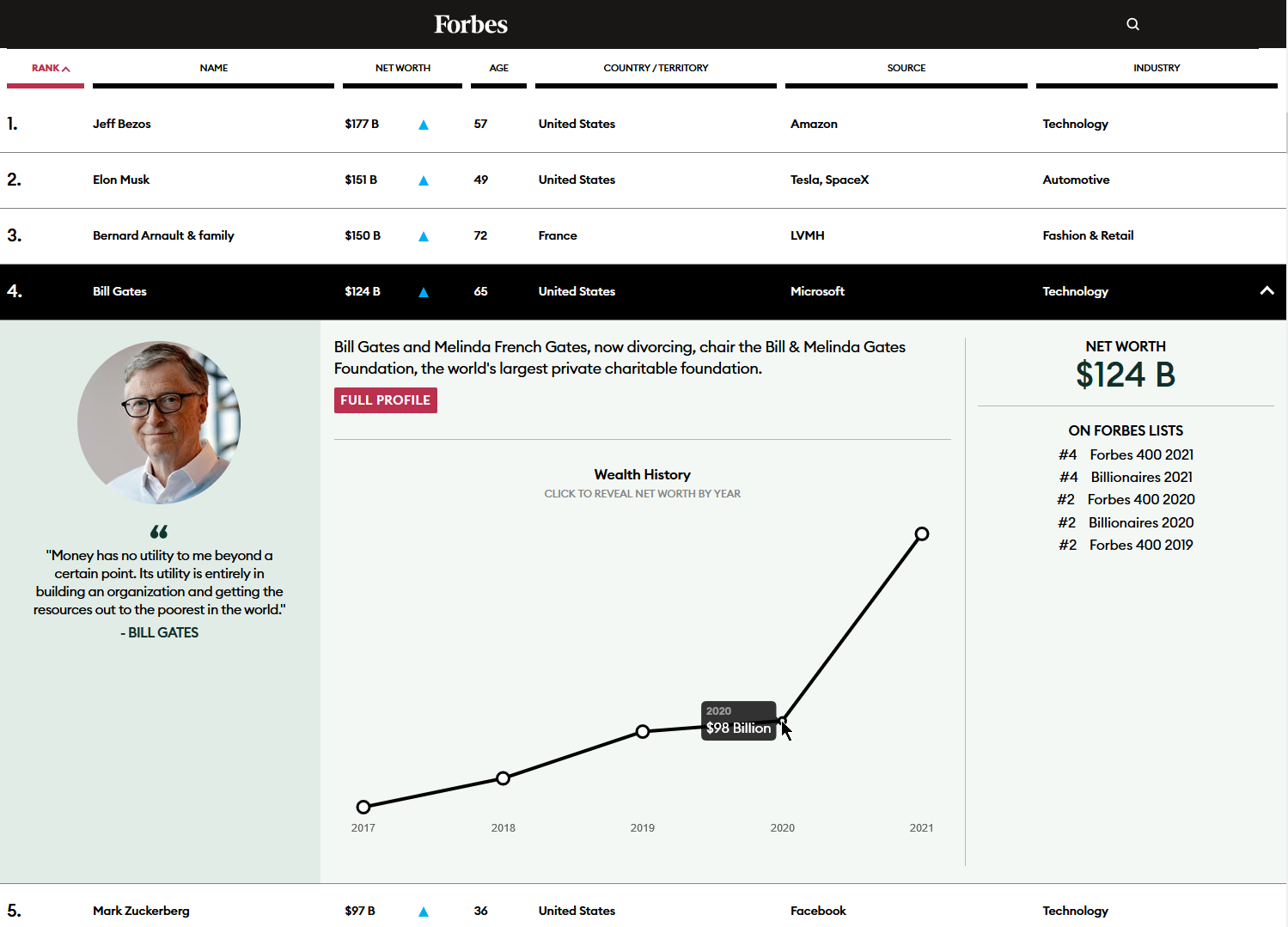Image resolution: width=1288 pixels, height=927 pixels.
Task: Click Bill Gates profile photo
Action: [x=159, y=422]
